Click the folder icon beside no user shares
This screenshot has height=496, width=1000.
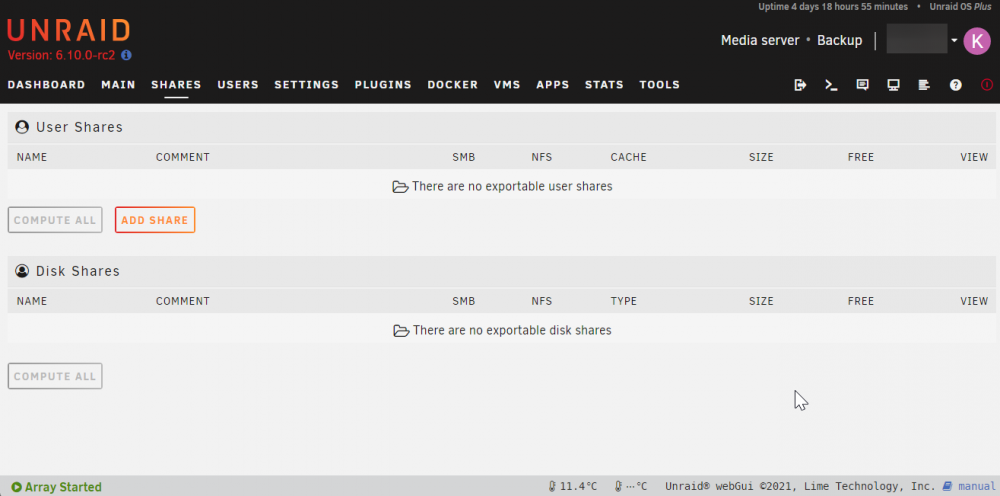coord(400,187)
